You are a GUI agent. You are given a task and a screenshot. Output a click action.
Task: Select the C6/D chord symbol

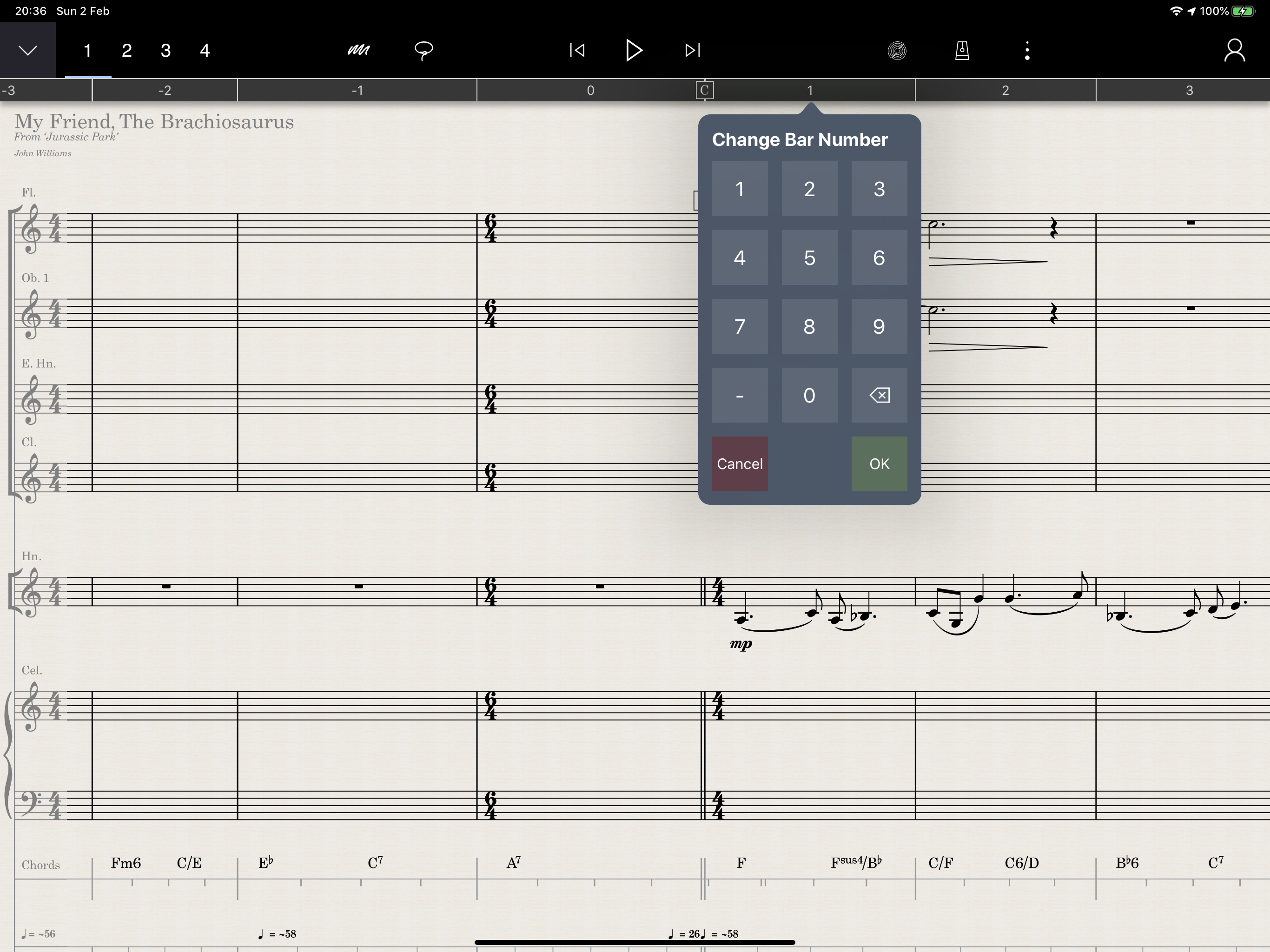click(x=1021, y=863)
